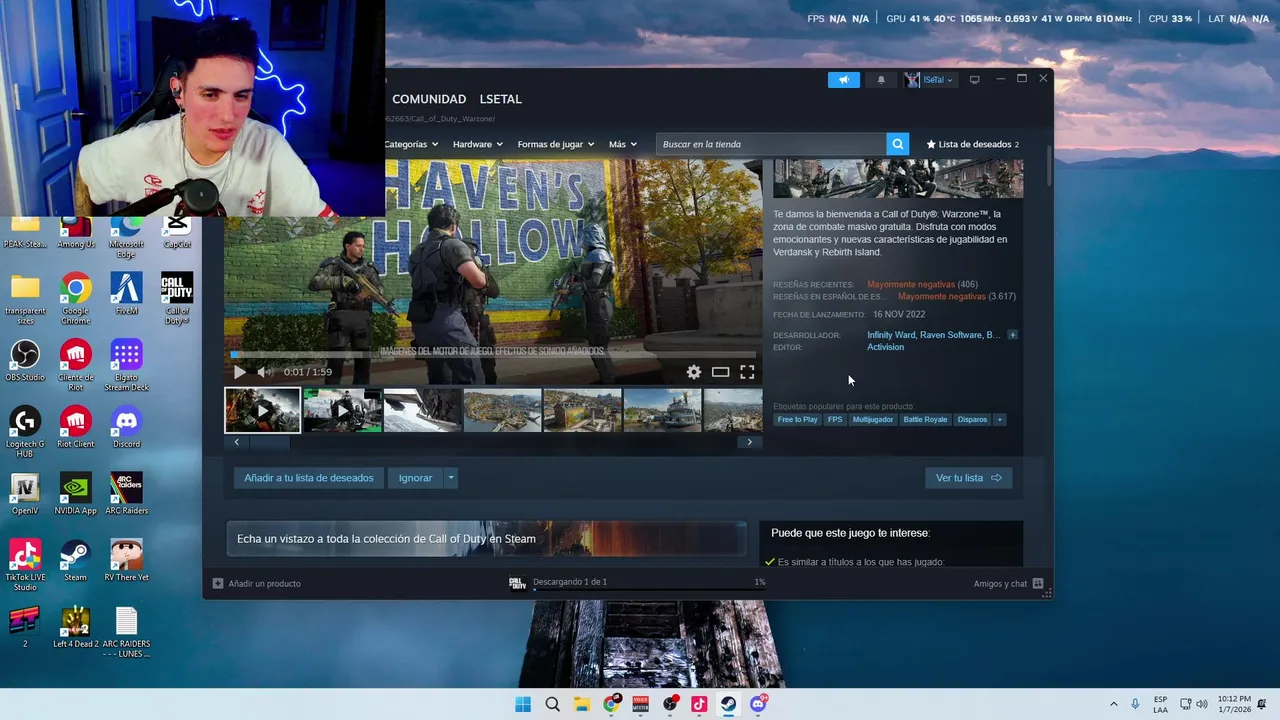
Task: Expand the full developer list plus
Action: (x=1012, y=335)
